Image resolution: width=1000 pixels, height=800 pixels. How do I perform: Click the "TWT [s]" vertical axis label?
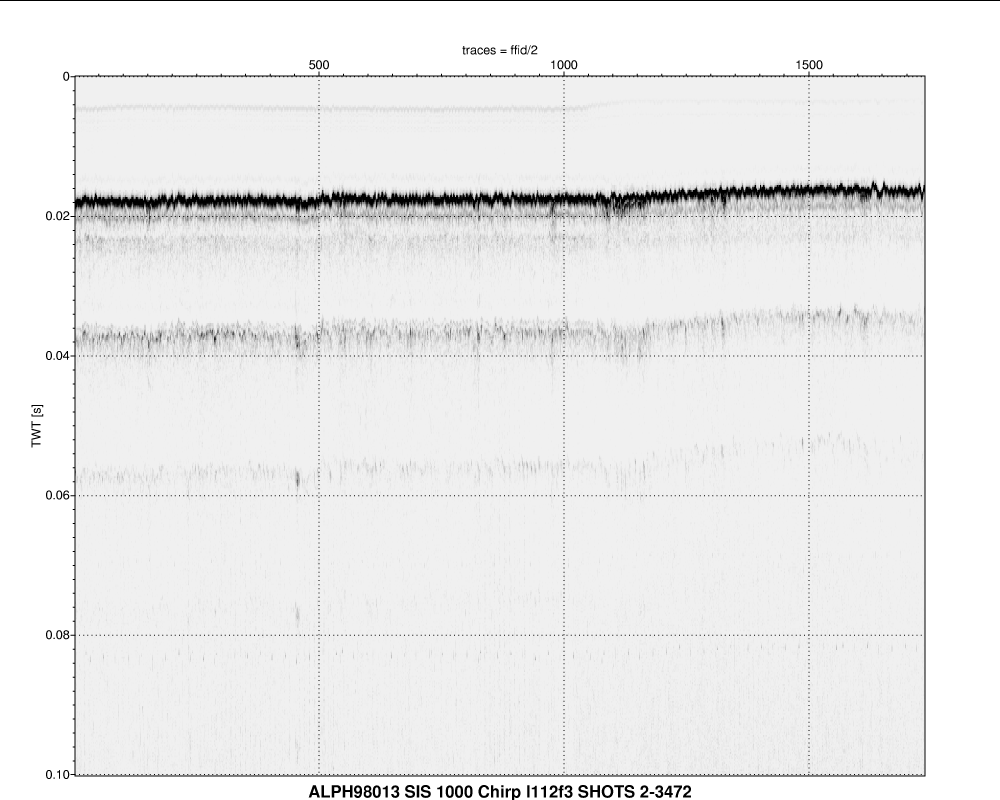tap(37, 425)
